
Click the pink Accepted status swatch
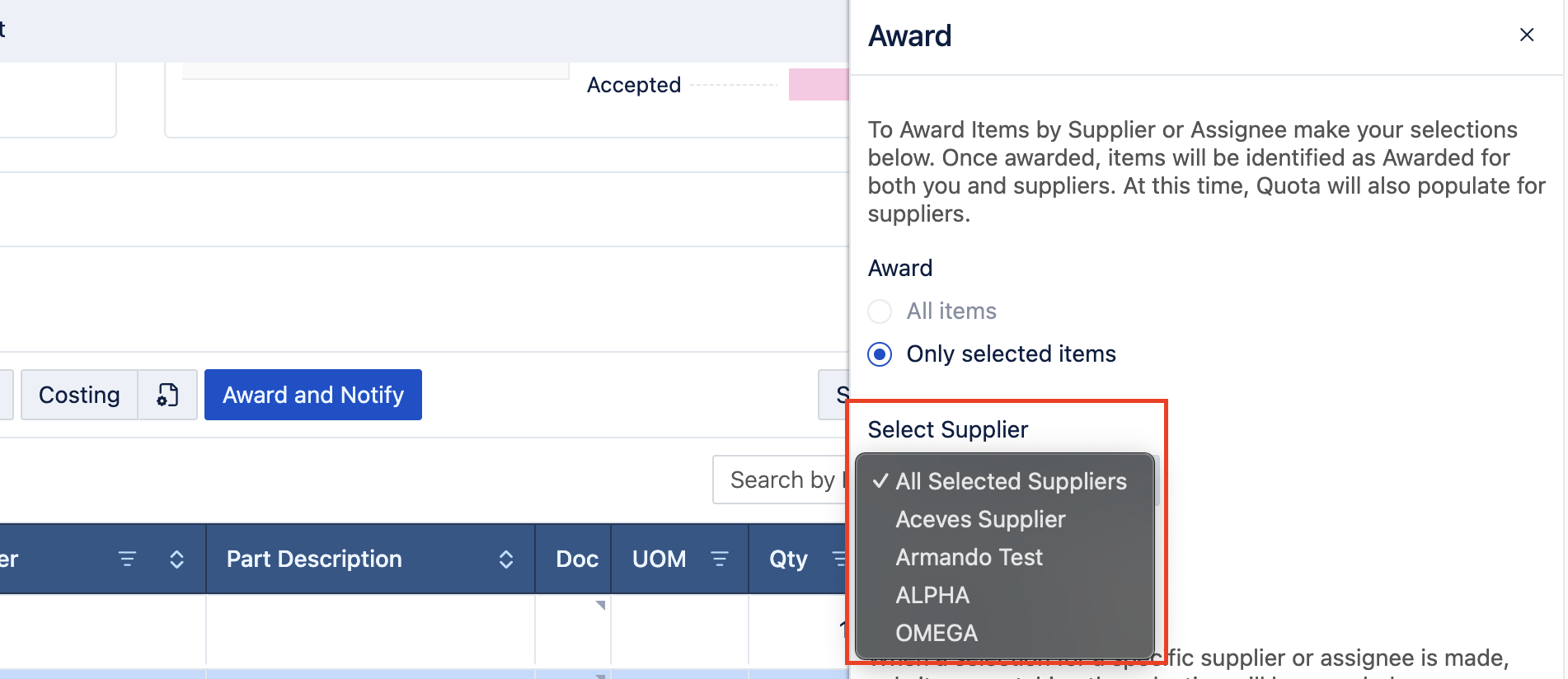click(x=818, y=85)
